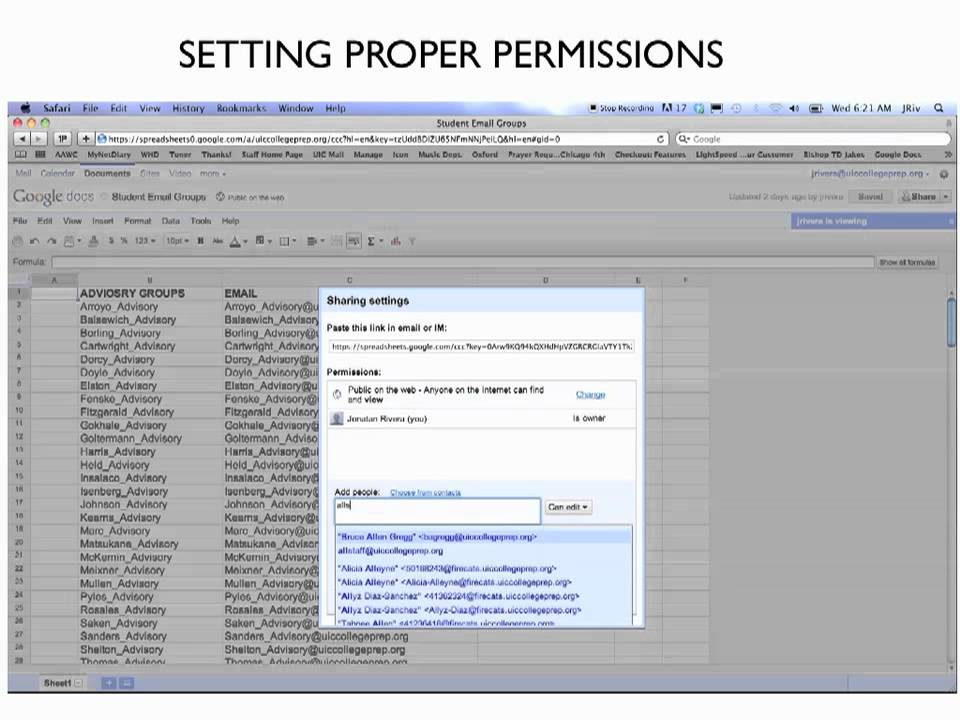The image size is (960, 720).
Task: Open Safari History menu
Action: [x=188, y=108]
